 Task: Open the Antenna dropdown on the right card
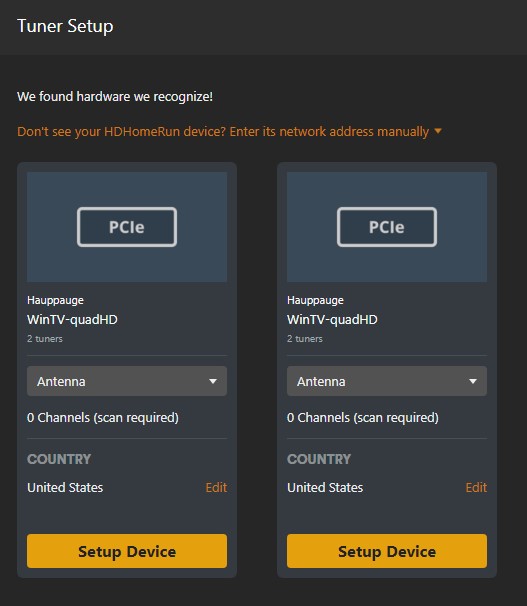tap(387, 381)
